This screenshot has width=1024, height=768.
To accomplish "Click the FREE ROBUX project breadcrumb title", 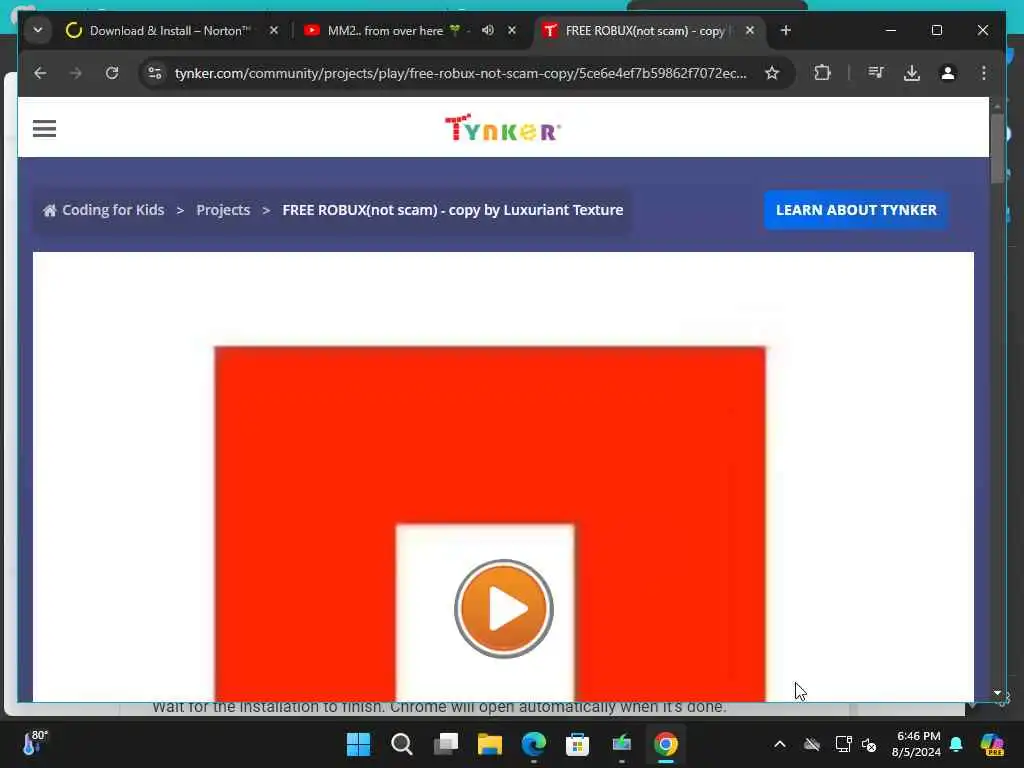I will tap(453, 210).
